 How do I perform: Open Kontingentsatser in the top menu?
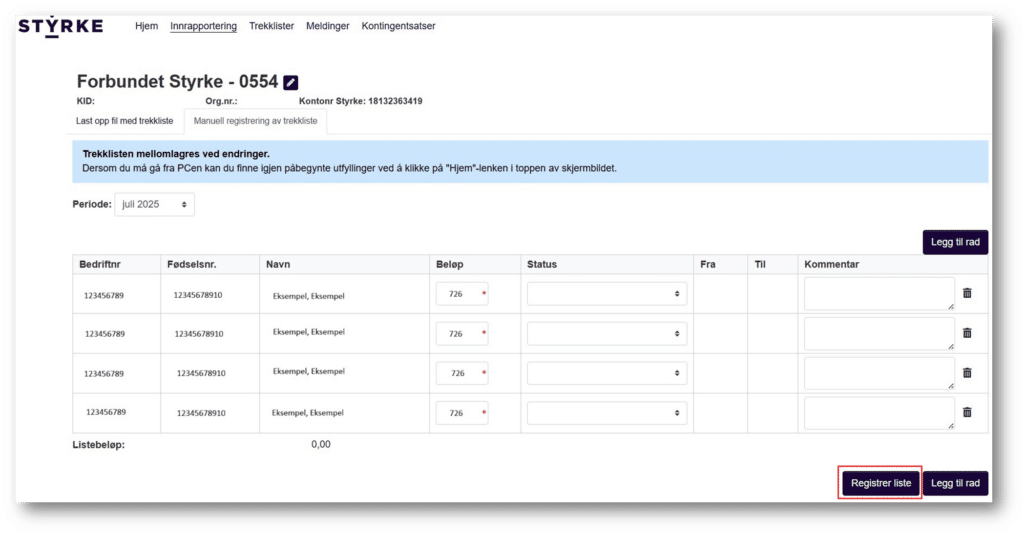pos(398,26)
